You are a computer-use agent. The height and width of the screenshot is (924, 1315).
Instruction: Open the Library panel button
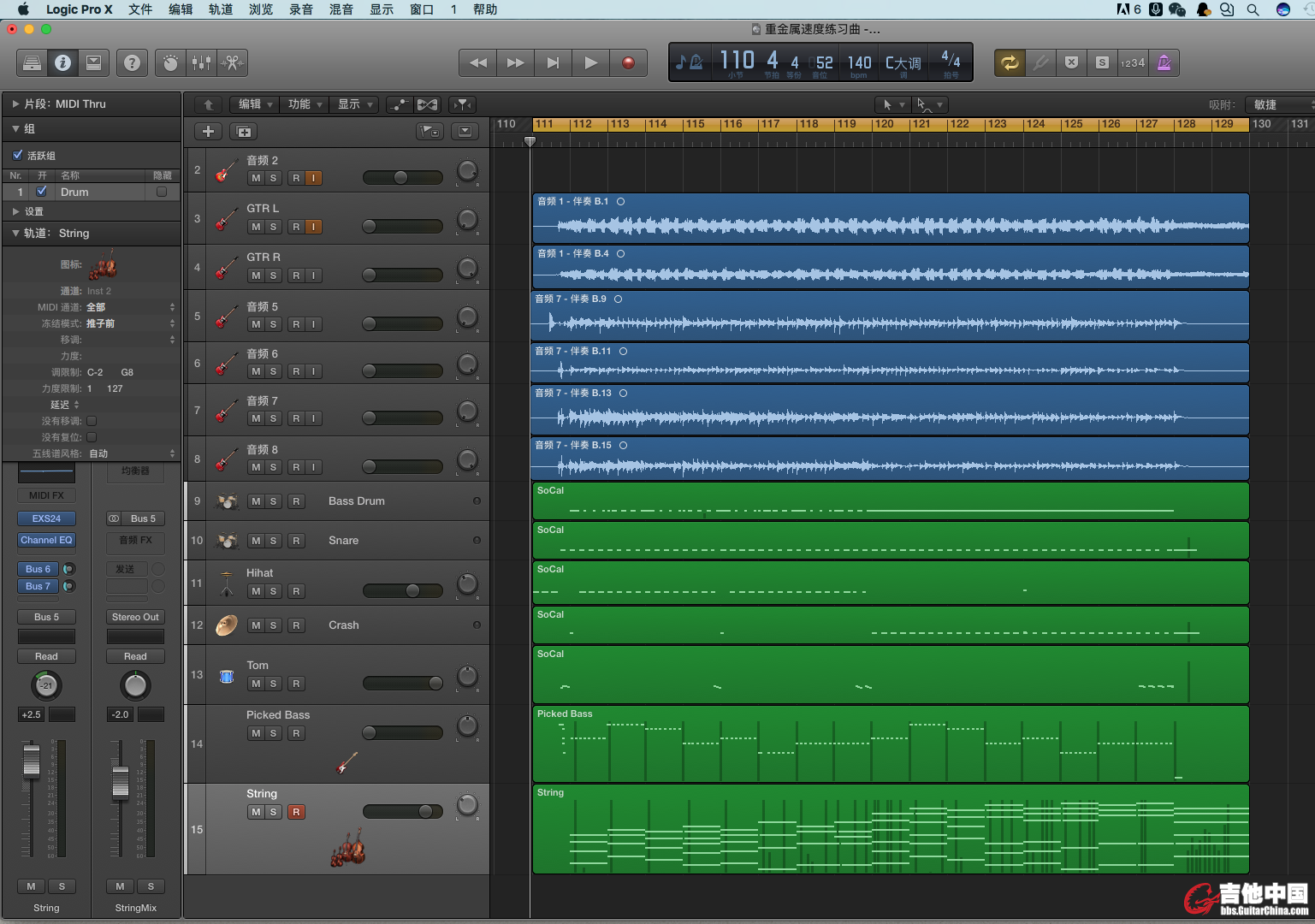point(32,62)
